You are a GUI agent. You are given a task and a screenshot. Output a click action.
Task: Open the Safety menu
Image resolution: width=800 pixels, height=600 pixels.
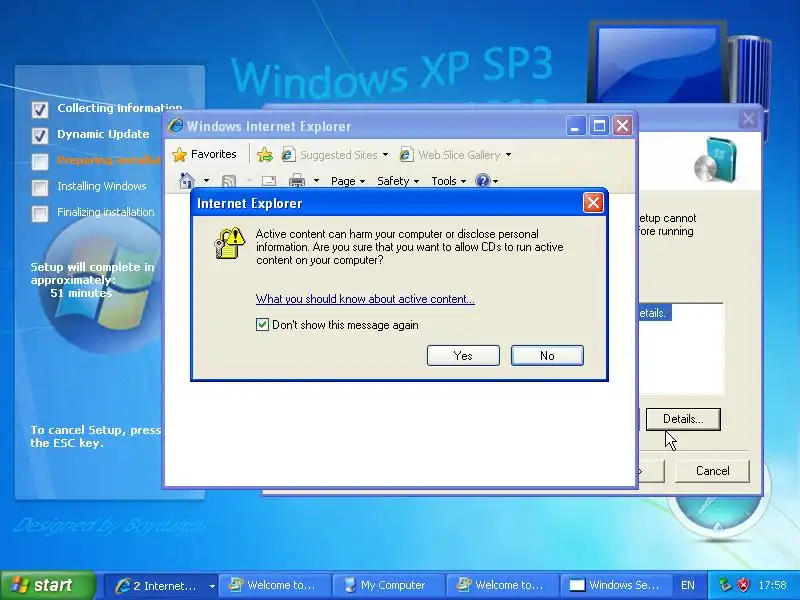[x=398, y=181]
